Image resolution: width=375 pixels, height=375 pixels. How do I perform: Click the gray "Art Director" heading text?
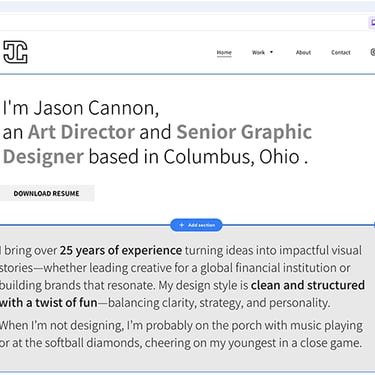pos(81,132)
